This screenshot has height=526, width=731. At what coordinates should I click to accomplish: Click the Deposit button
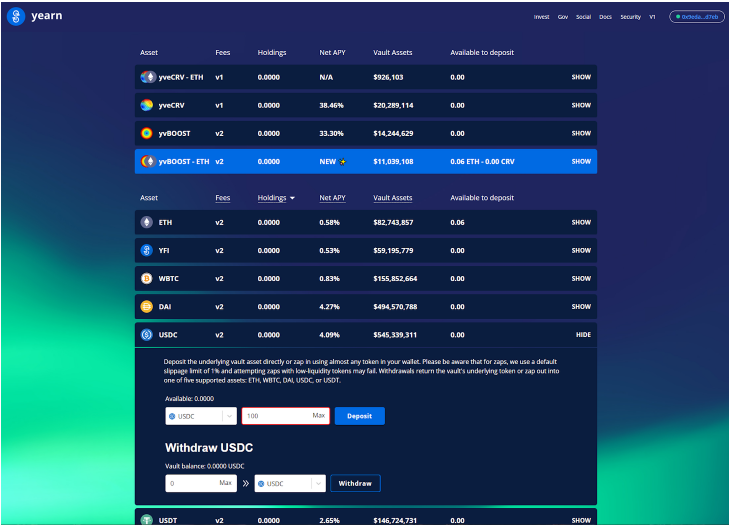point(359,416)
